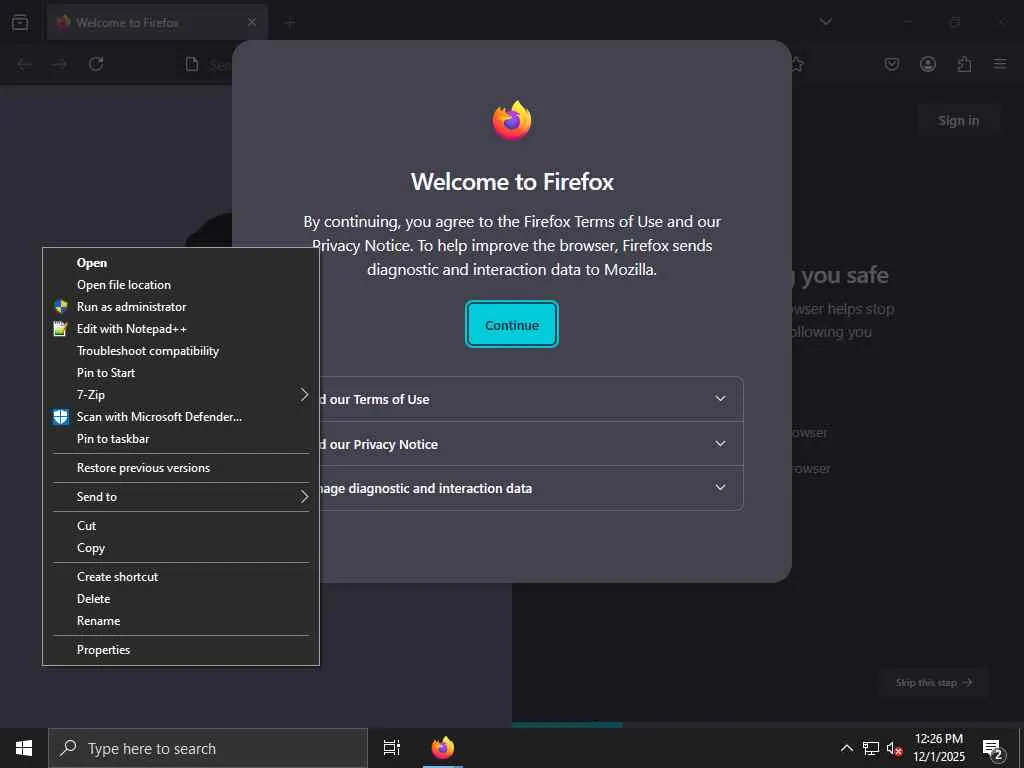Open the taskbar clock and date
The image size is (1024, 768).
pos(938,748)
